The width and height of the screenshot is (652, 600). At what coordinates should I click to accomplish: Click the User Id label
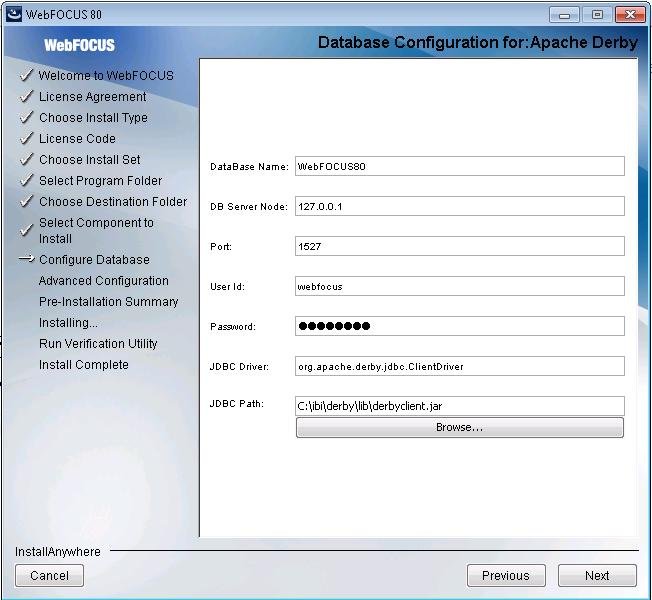227,286
